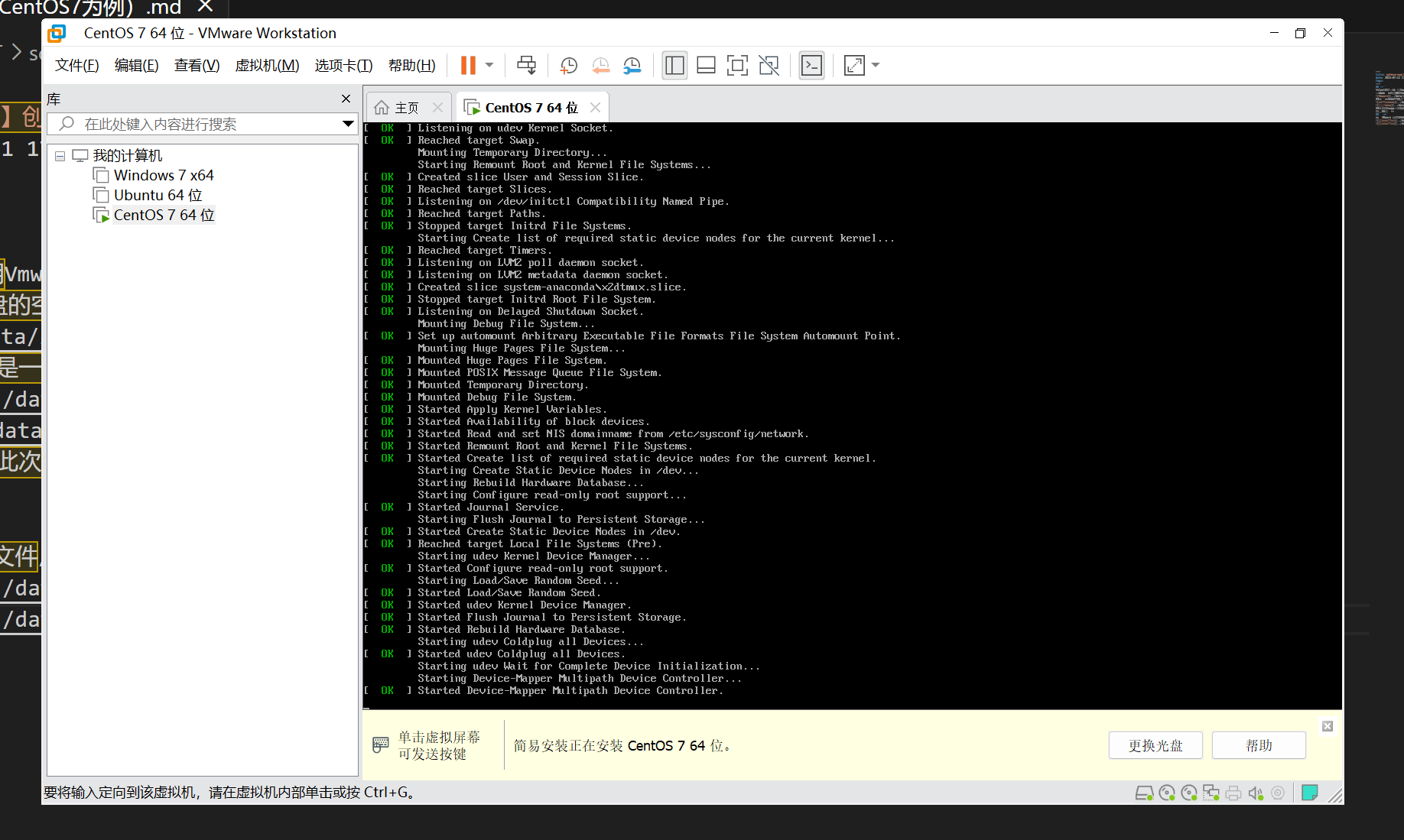The image size is (1404, 840).
Task: Click the '单击虚拟屏幕 可发送按键' hint text
Action: (439, 745)
